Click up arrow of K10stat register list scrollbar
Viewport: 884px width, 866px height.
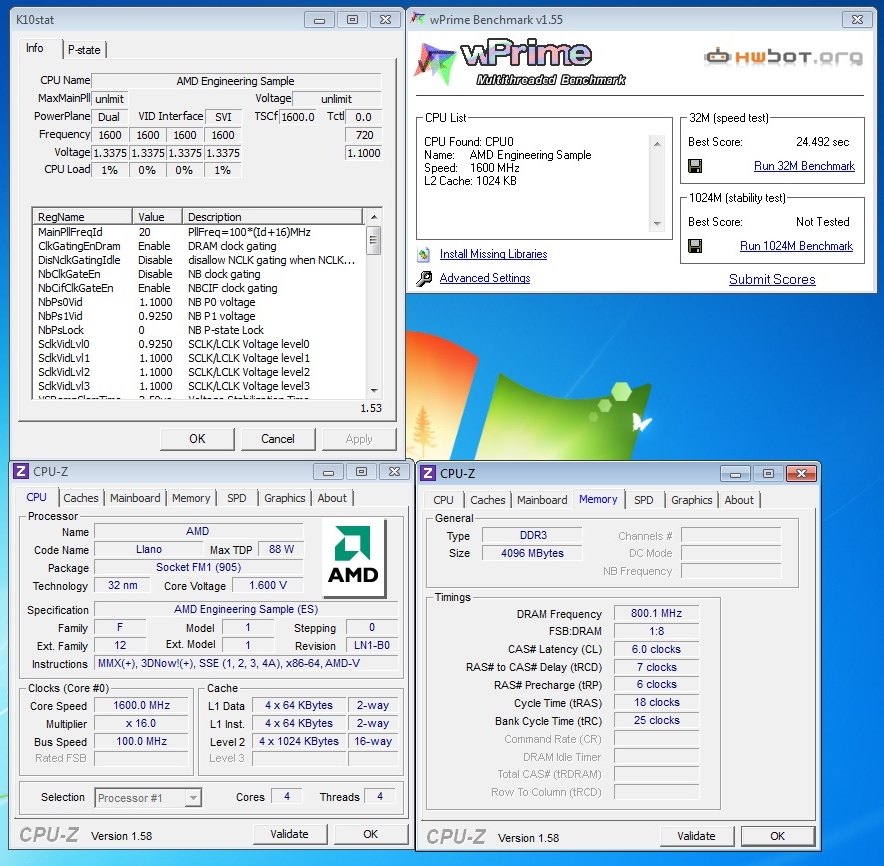[x=373, y=216]
